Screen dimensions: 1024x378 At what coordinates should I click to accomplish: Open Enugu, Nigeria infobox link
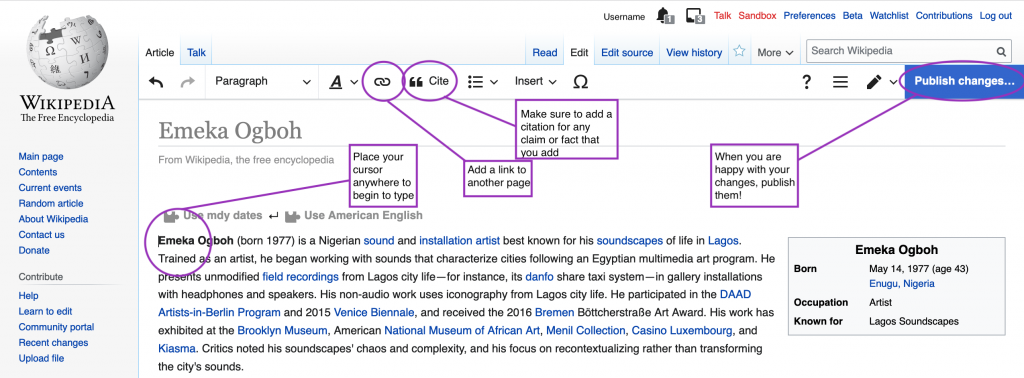click(902, 284)
